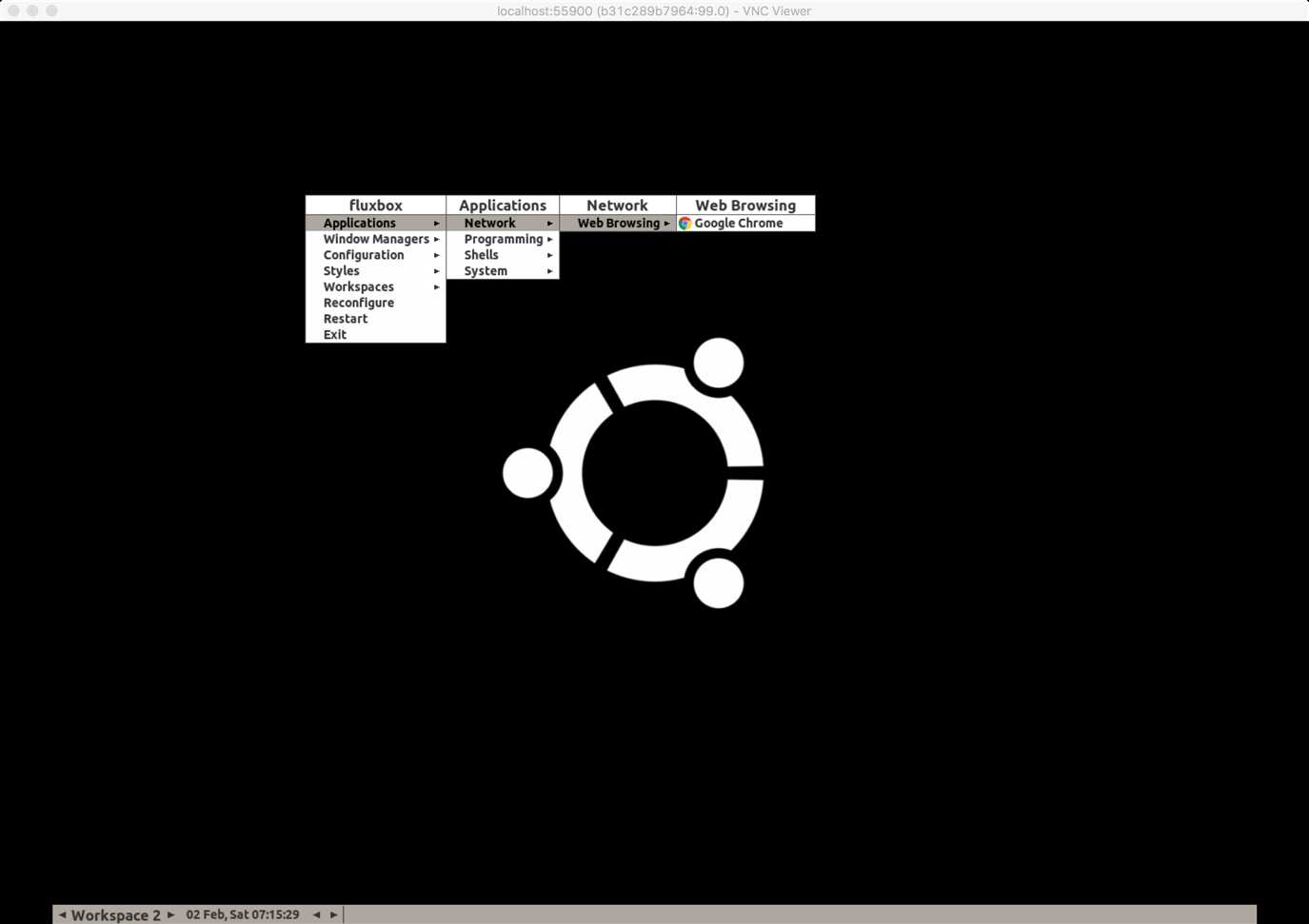Expand arrow next to Programming
The height and width of the screenshot is (924, 1309).
[x=550, y=240]
